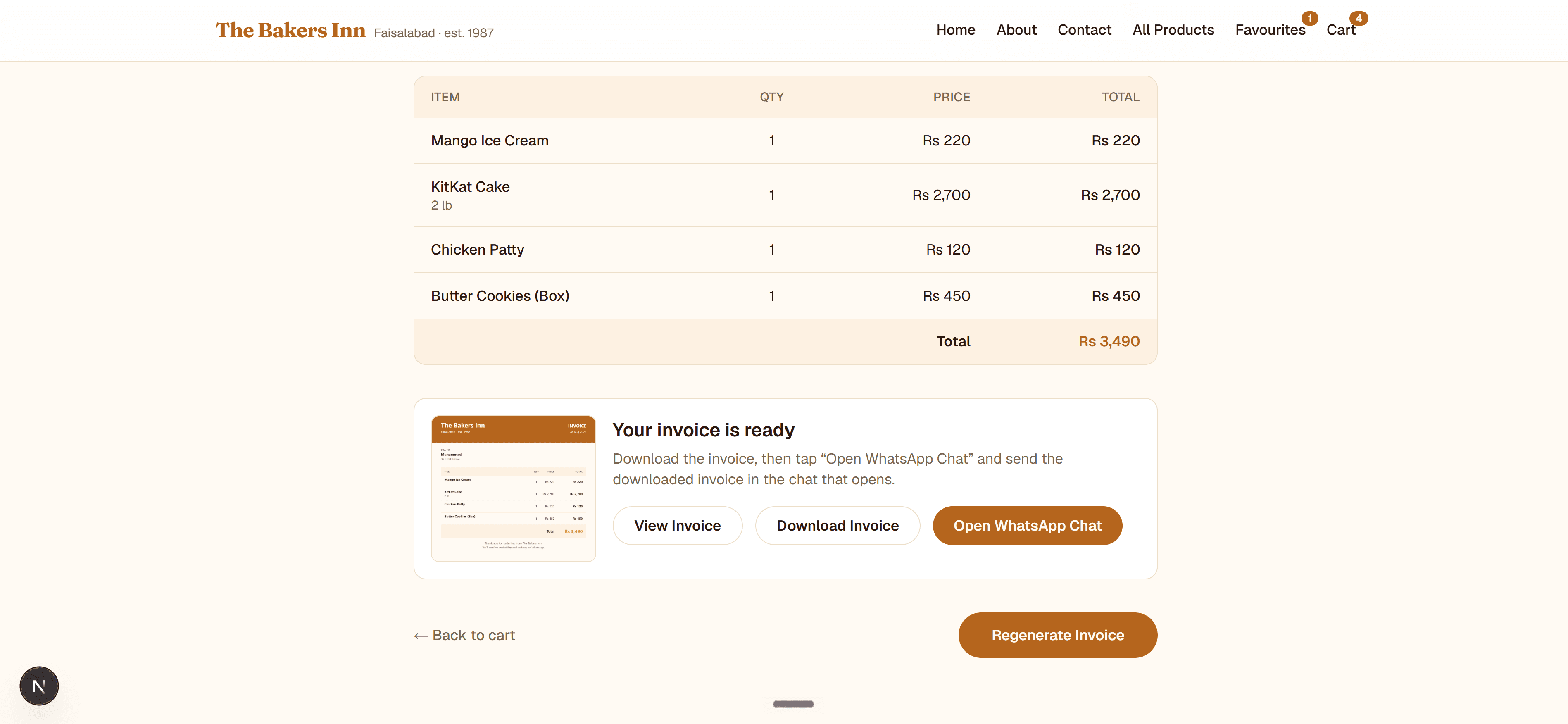
Task: Click the Butter Cookies total Rs 450
Action: point(1116,296)
